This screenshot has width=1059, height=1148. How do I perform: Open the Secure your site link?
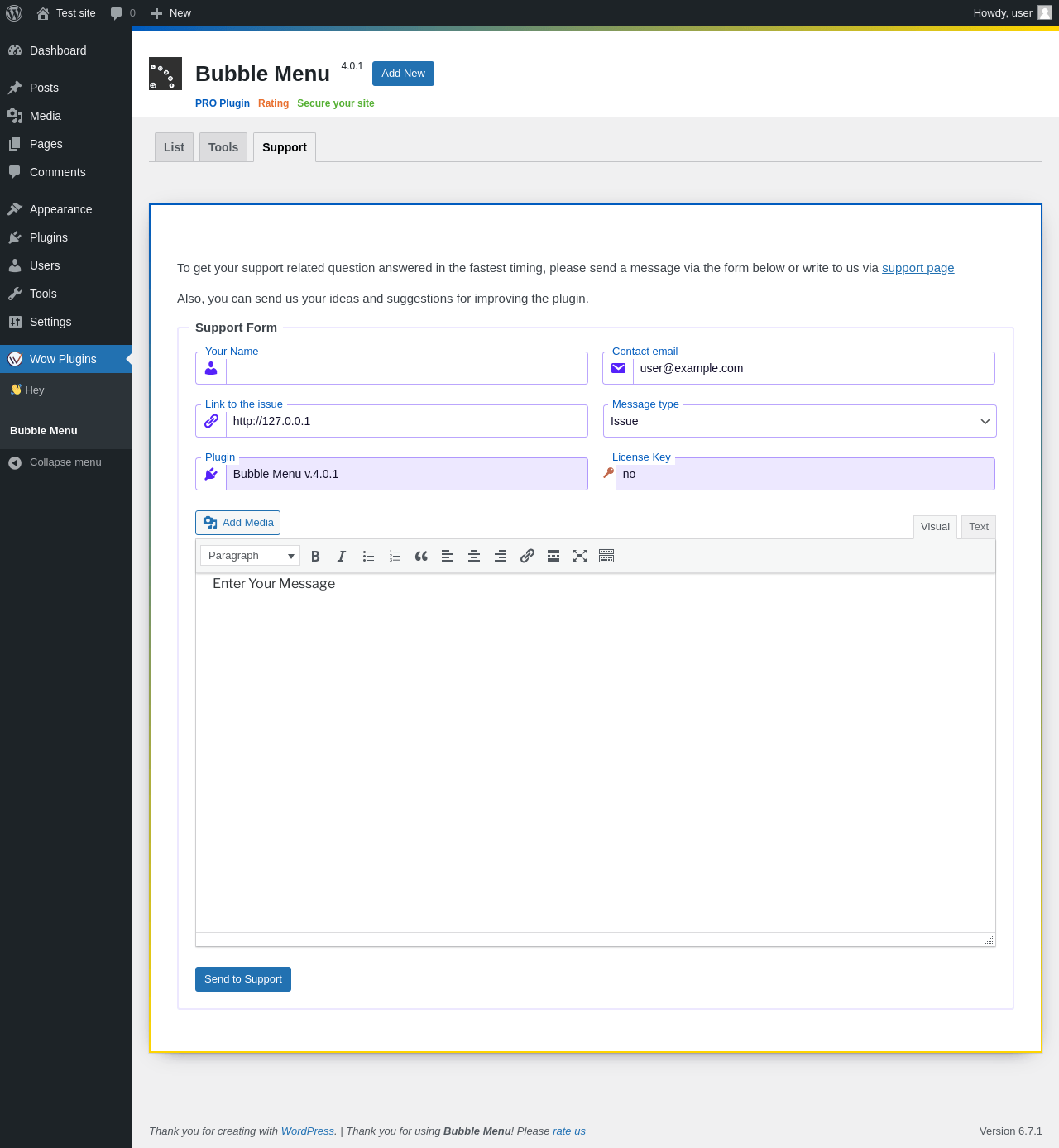[x=336, y=103]
